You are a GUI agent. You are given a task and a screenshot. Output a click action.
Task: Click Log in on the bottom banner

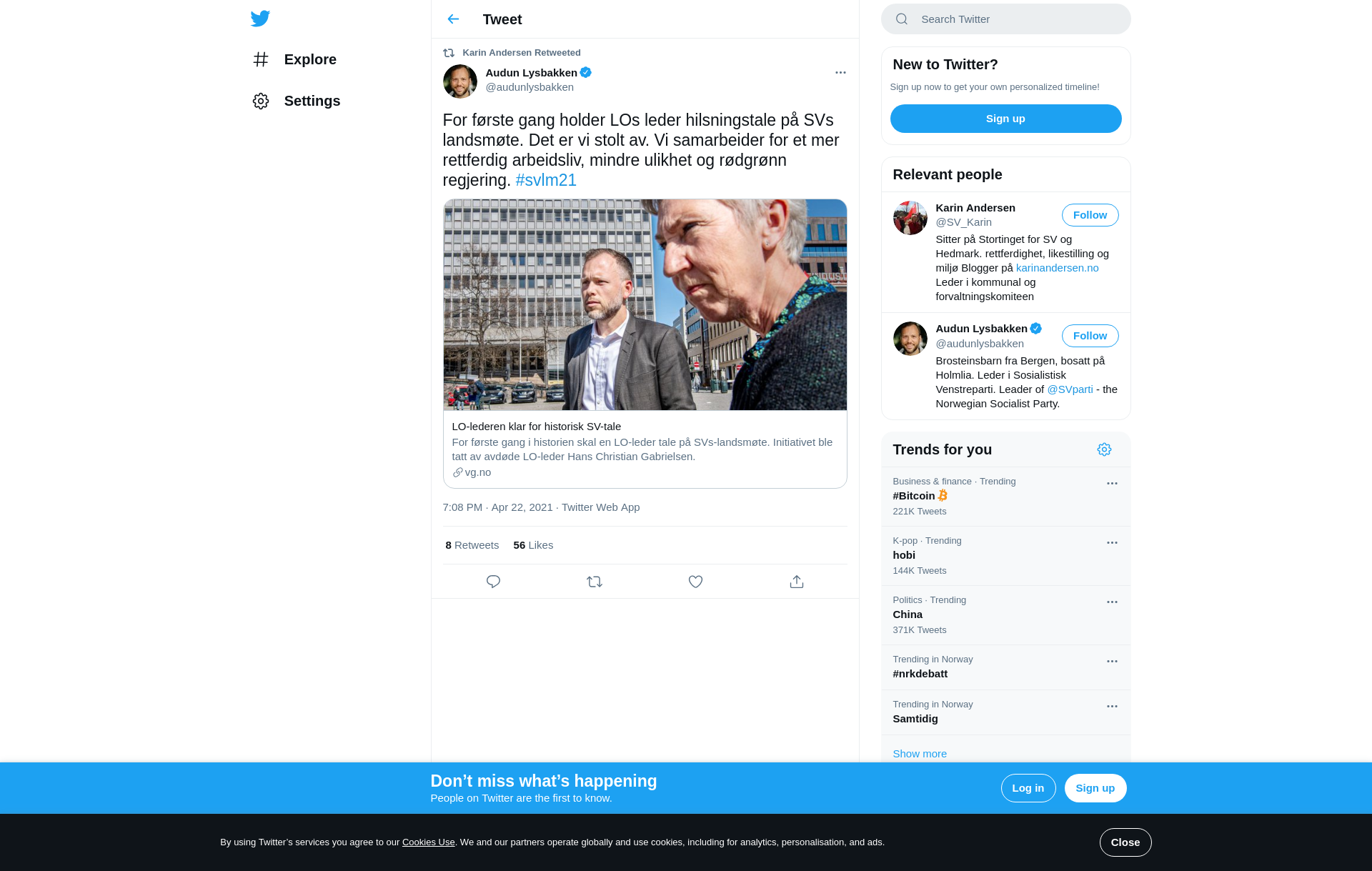[x=1028, y=788]
